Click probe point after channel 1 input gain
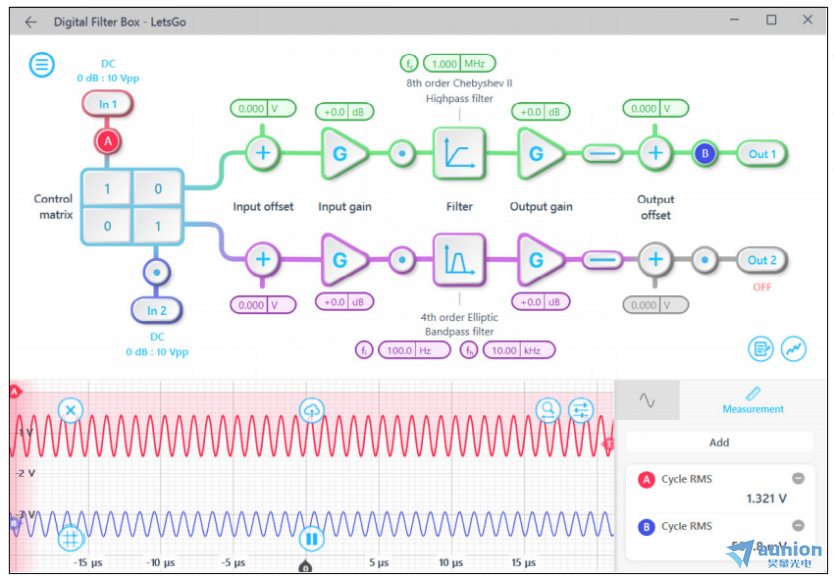This screenshot has width=834, height=579. coord(402,154)
